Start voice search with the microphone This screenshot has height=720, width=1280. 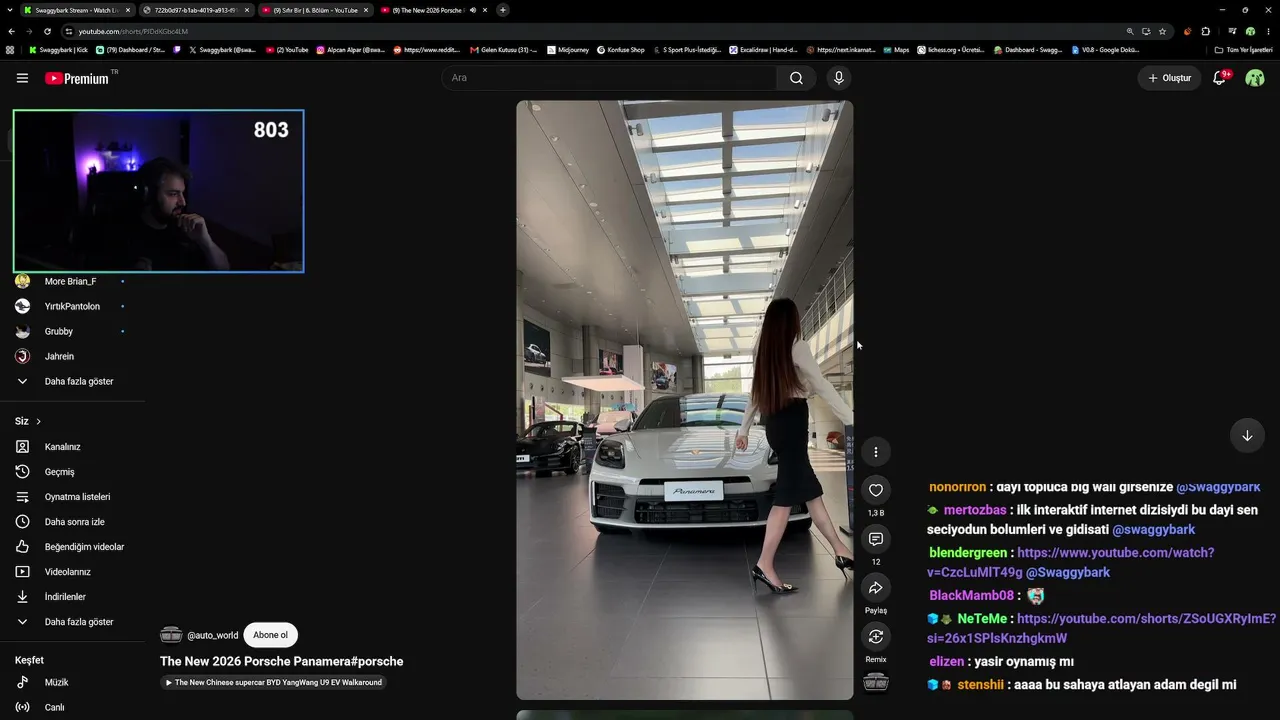coord(839,78)
